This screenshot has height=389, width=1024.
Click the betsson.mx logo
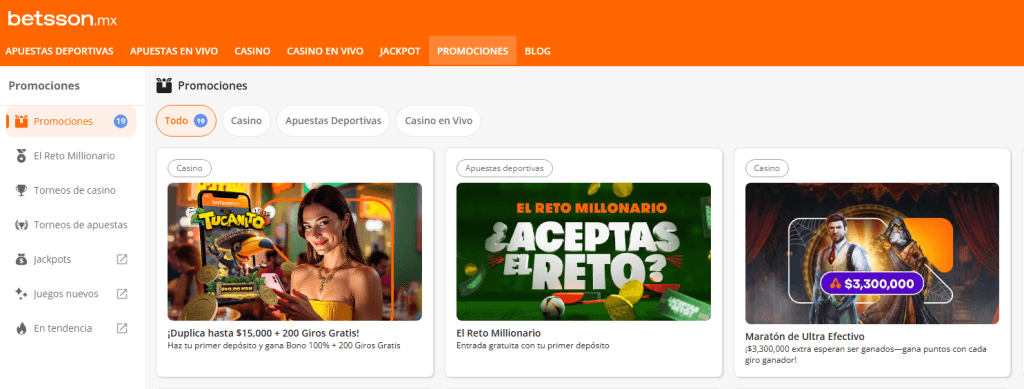[62, 19]
